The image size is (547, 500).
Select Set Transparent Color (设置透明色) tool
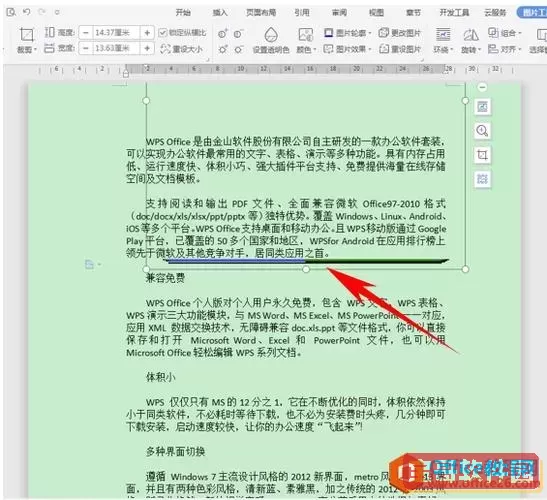271,41
